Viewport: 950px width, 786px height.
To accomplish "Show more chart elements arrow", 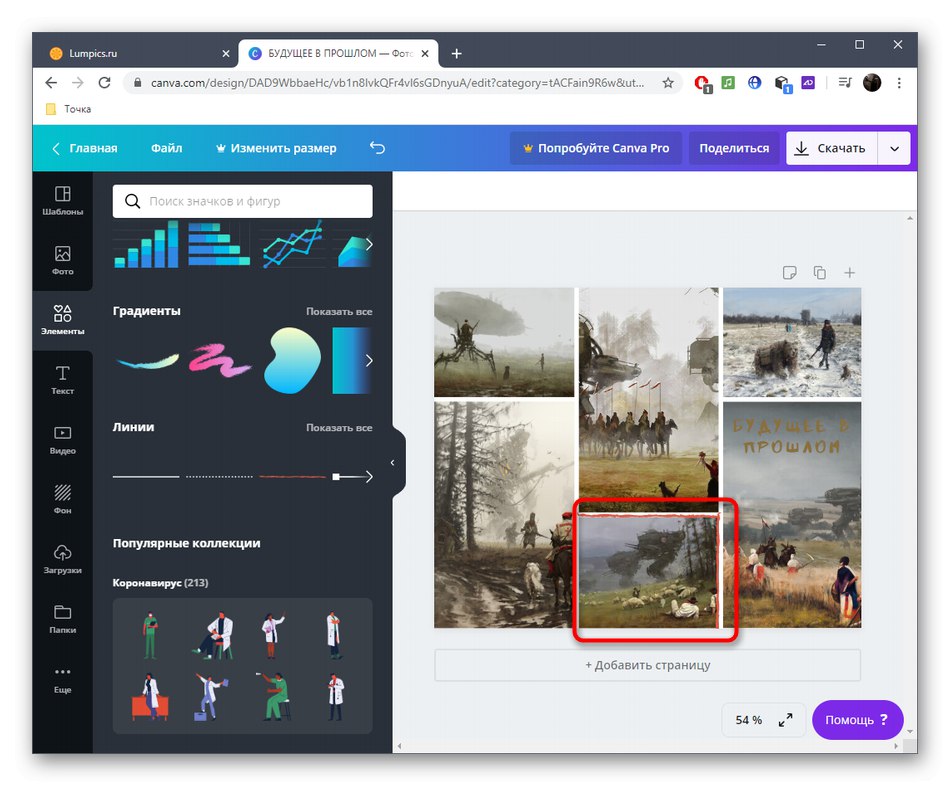I will click(x=368, y=244).
